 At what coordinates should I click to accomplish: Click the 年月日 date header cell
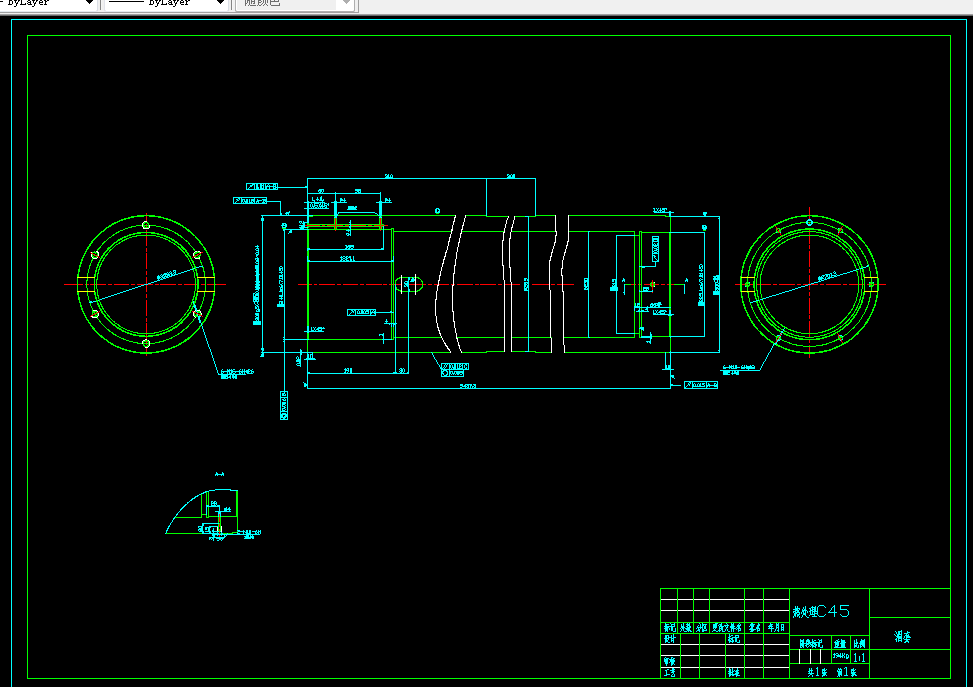[x=776, y=627]
